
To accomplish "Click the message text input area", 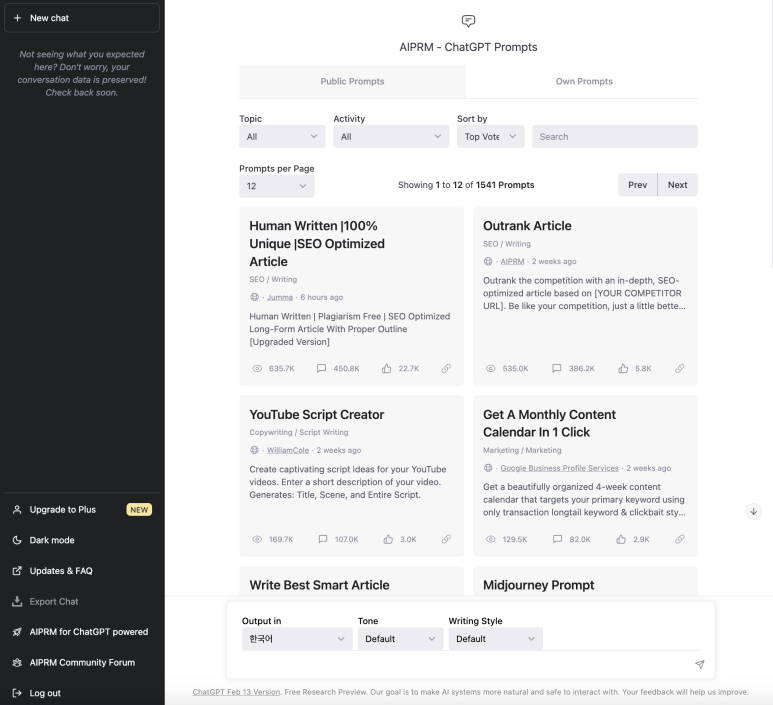I will pyautogui.click(x=466, y=664).
